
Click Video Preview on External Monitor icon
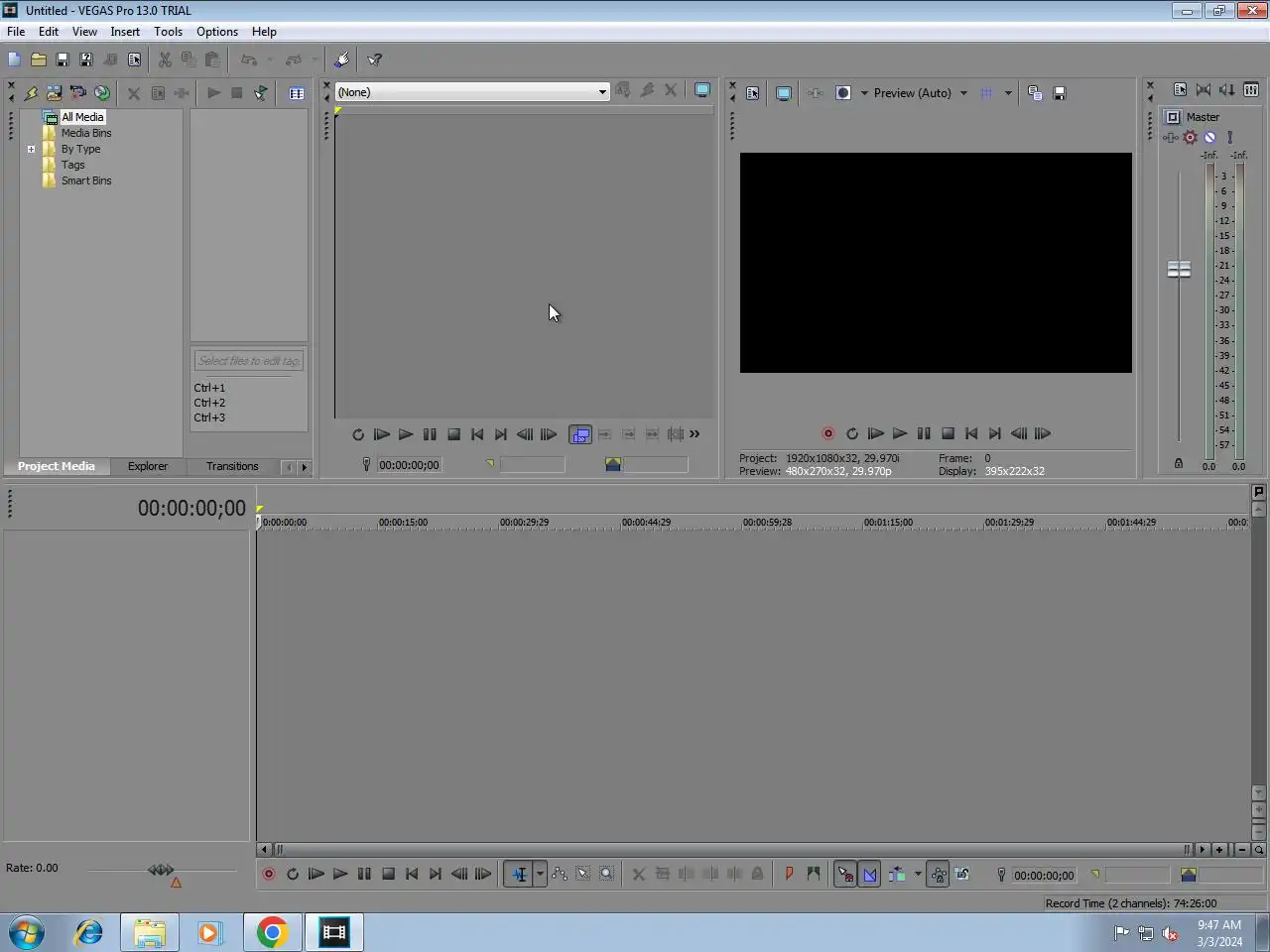(x=784, y=93)
